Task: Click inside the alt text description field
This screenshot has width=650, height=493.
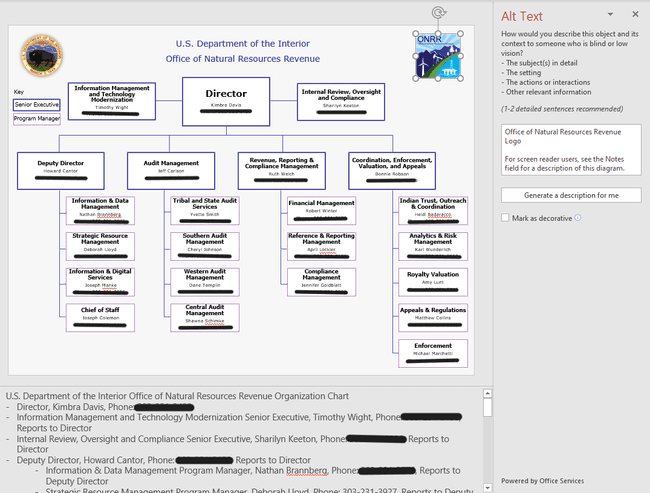Action: [x=571, y=150]
